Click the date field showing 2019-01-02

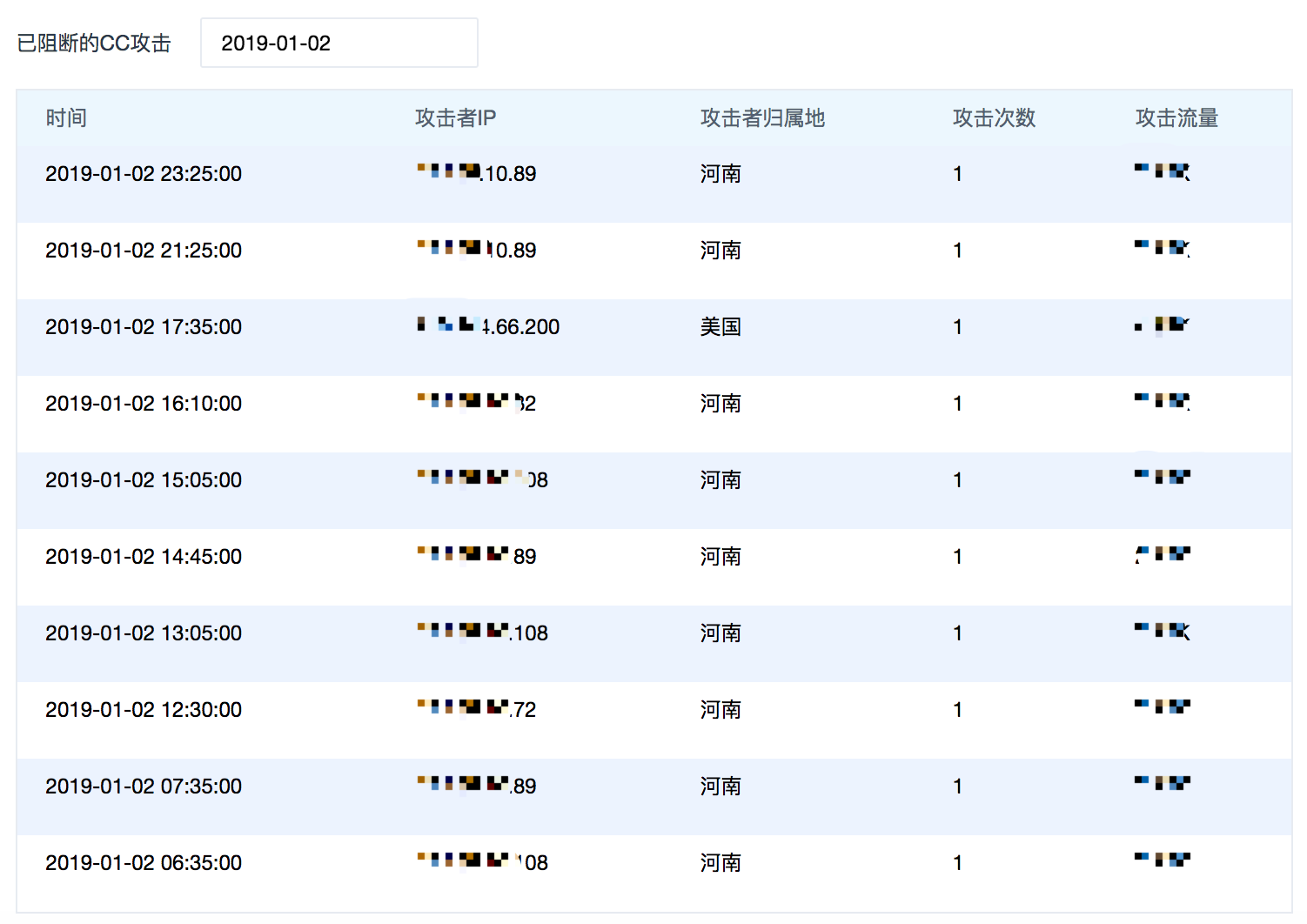(x=338, y=44)
